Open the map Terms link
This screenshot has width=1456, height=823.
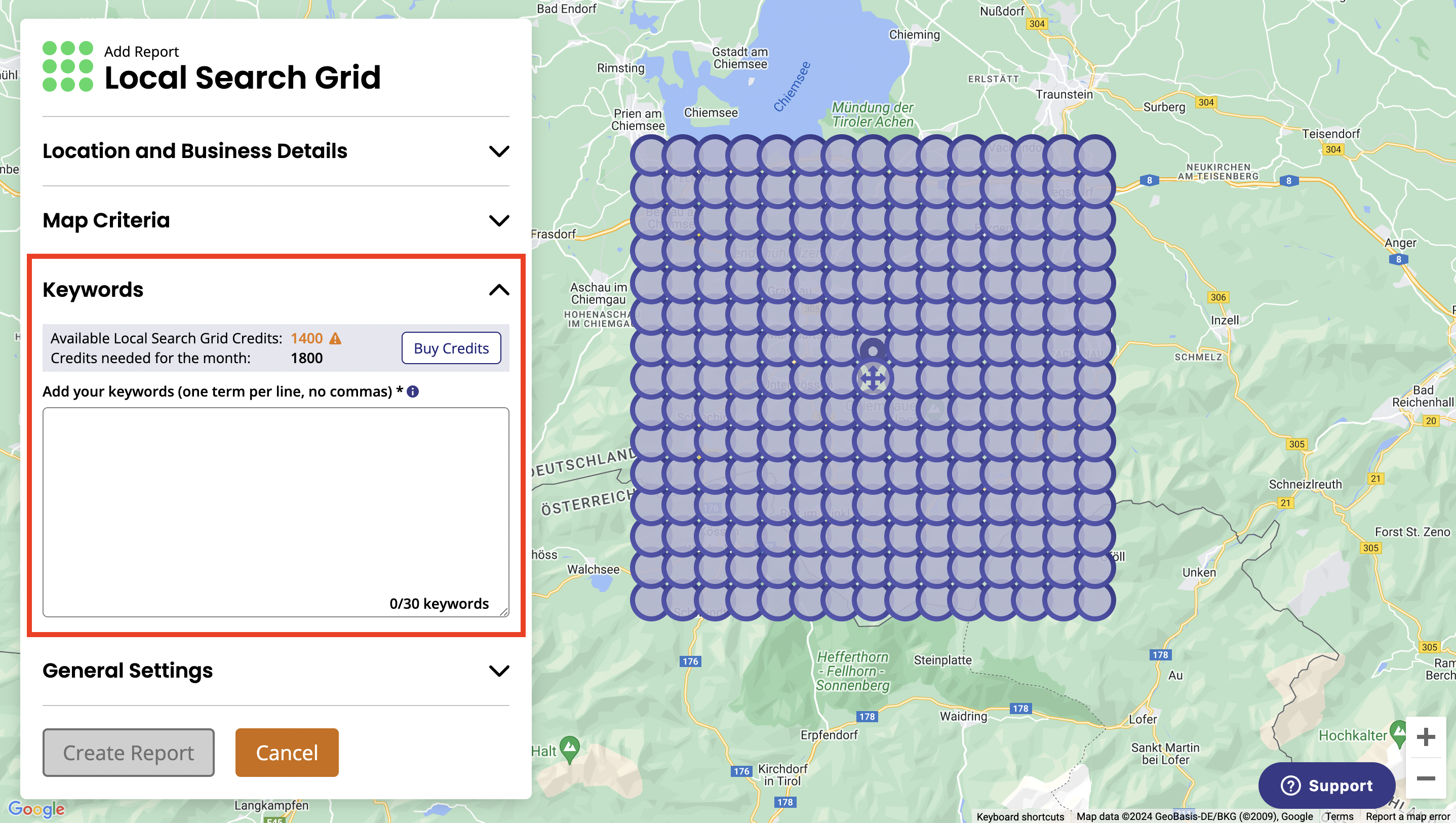tap(1339, 816)
